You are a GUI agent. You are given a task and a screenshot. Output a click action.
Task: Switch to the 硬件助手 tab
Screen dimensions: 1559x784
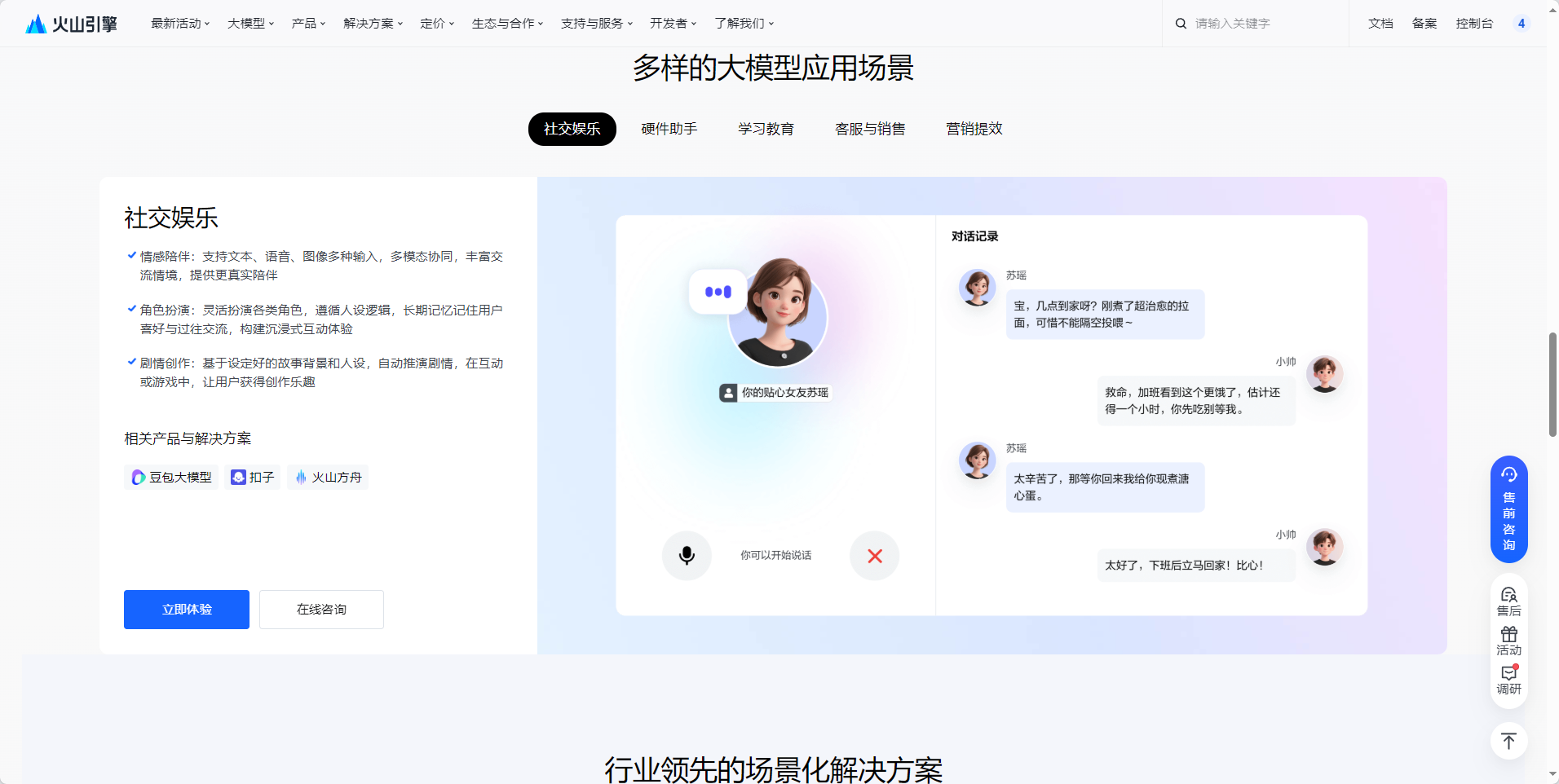click(x=669, y=129)
